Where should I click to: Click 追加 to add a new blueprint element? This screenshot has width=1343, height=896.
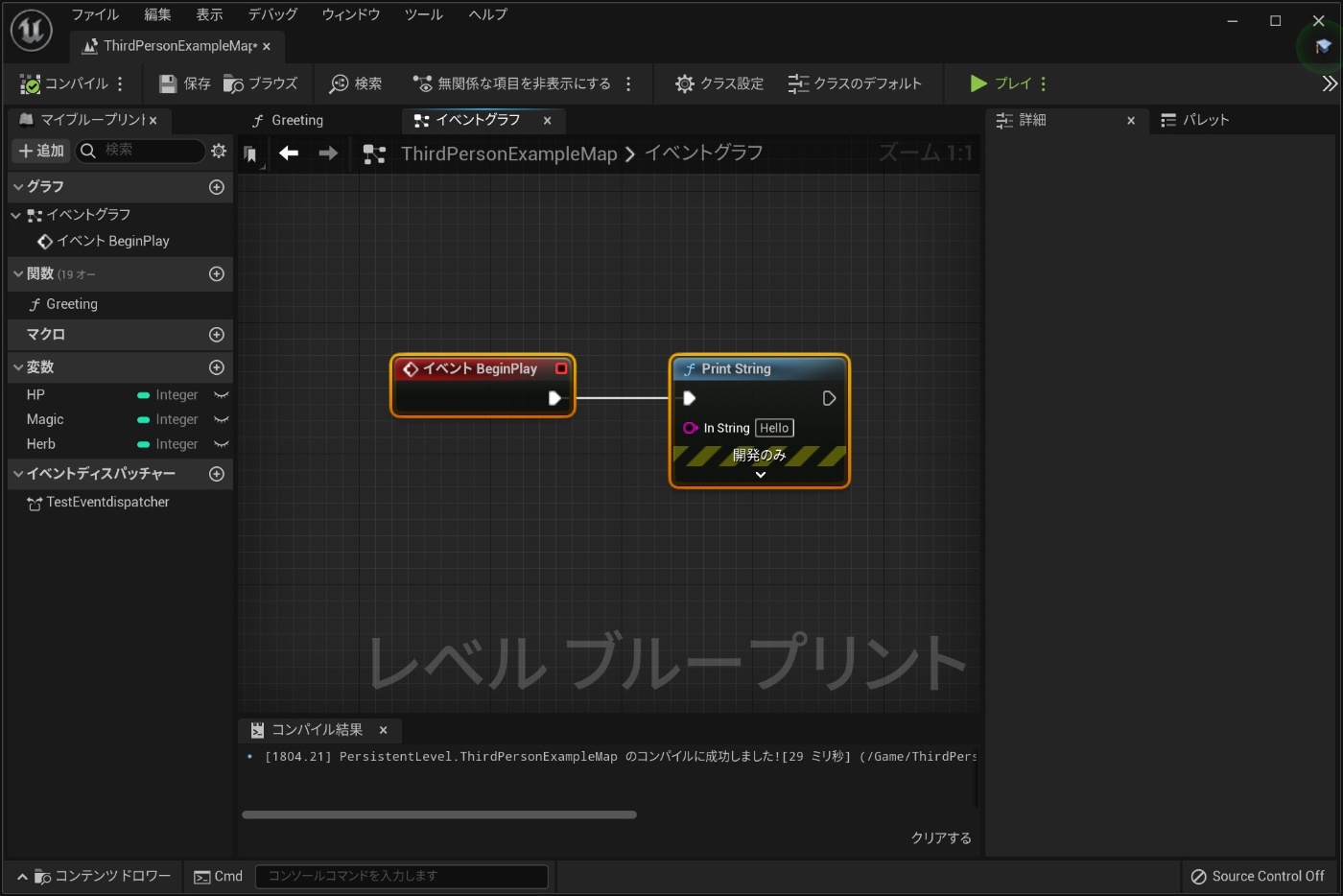40,151
